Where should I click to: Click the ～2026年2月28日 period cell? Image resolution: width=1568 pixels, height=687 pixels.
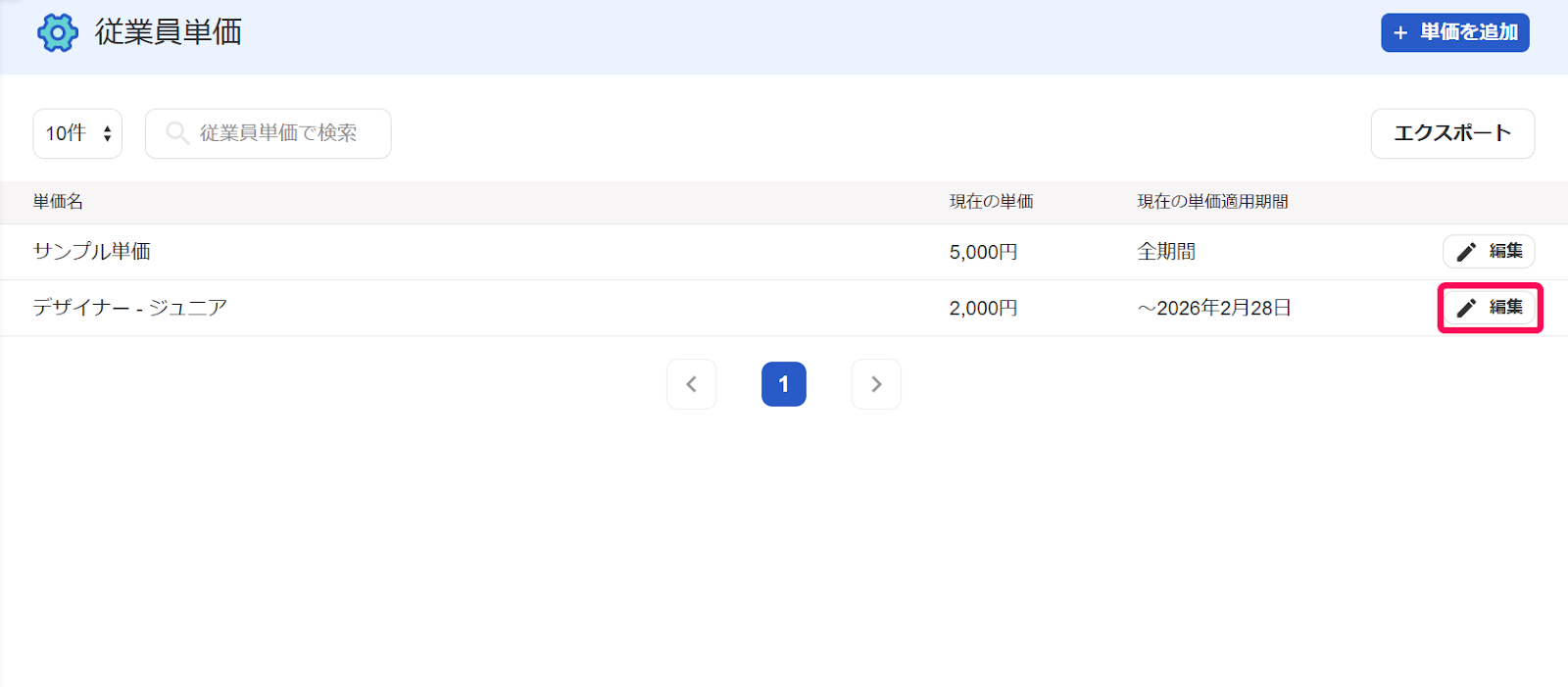click(1214, 308)
